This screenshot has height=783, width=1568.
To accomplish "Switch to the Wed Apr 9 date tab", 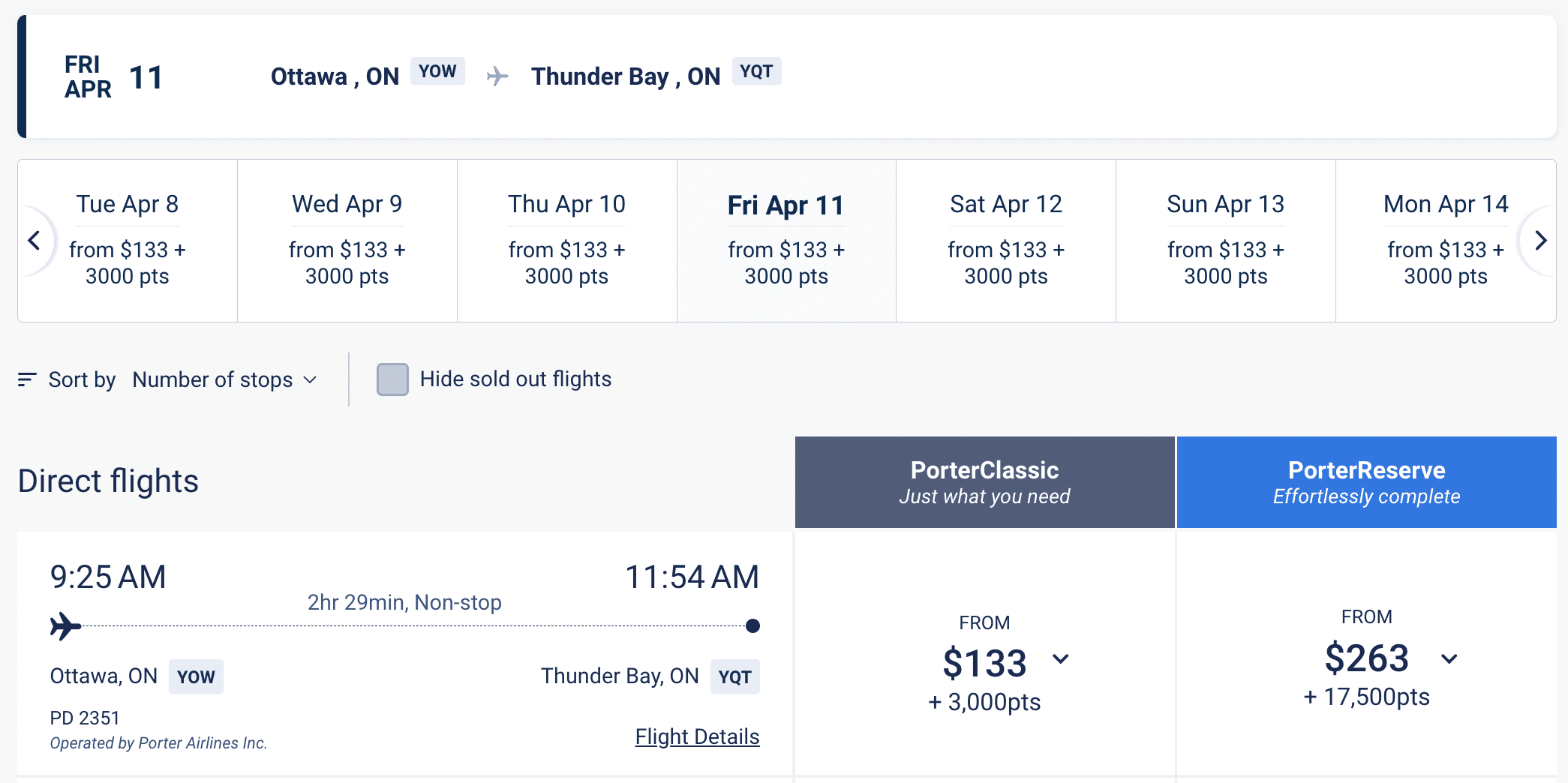I will pos(347,240).
